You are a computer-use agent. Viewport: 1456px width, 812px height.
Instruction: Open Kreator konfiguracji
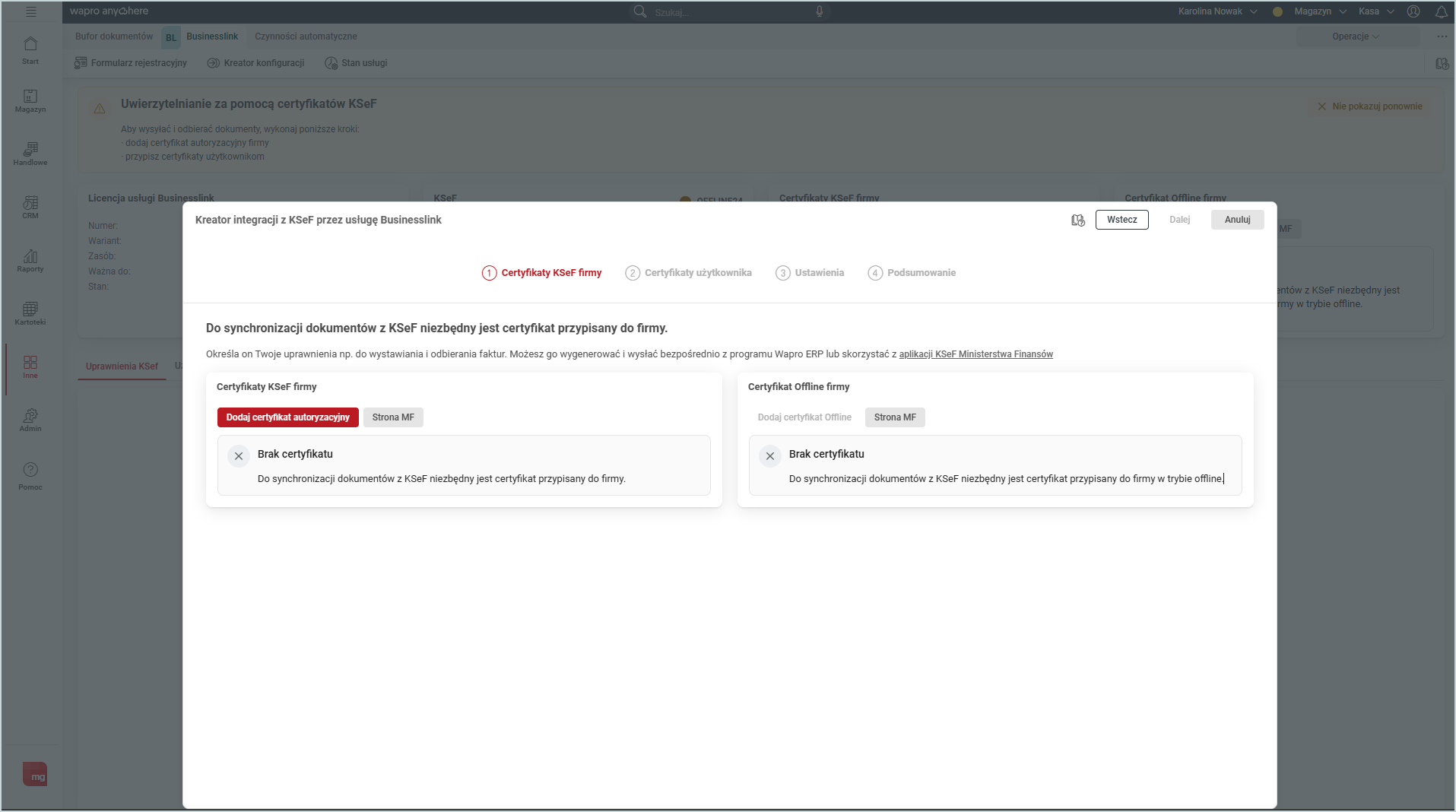256,63
